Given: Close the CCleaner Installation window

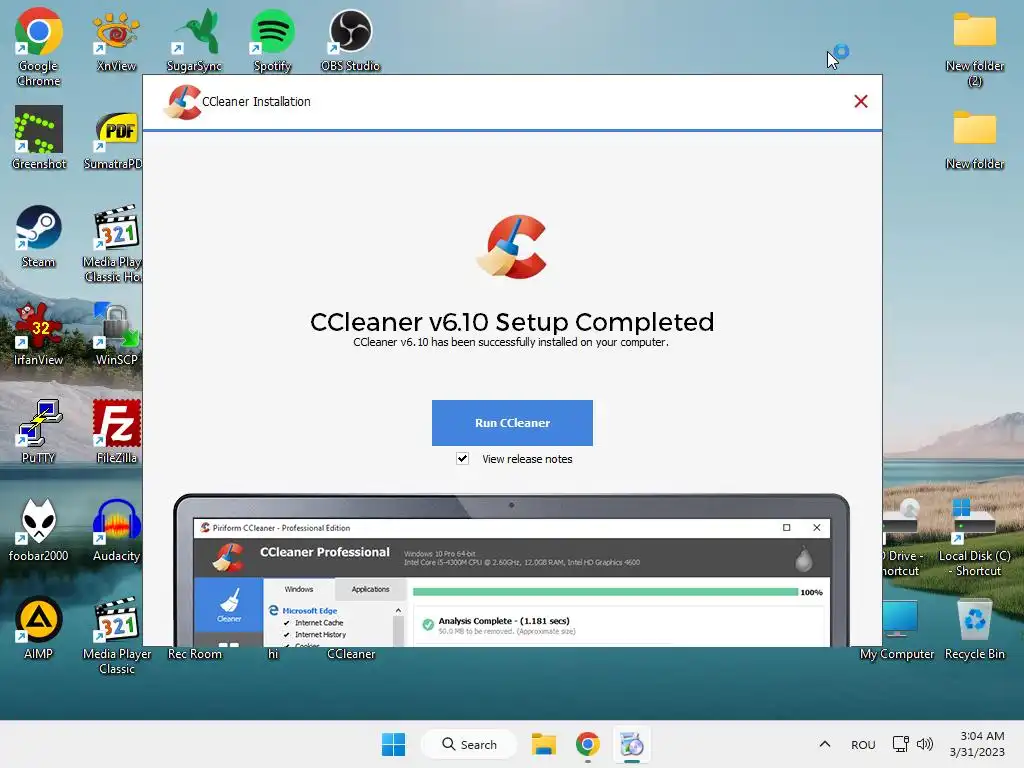Looking at the screenshot, I should (x=861, y=101).
